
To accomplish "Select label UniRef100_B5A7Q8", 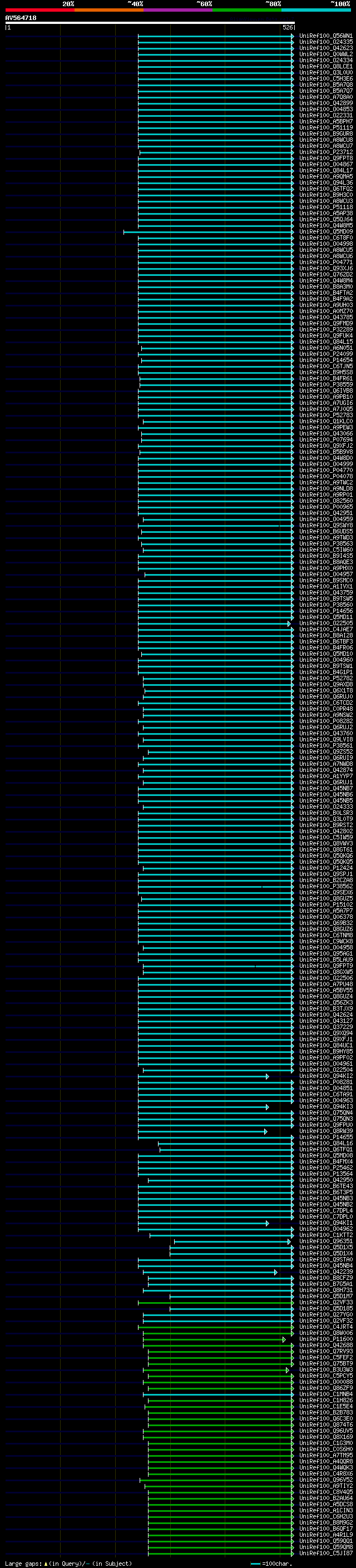I will click(325, 85).
